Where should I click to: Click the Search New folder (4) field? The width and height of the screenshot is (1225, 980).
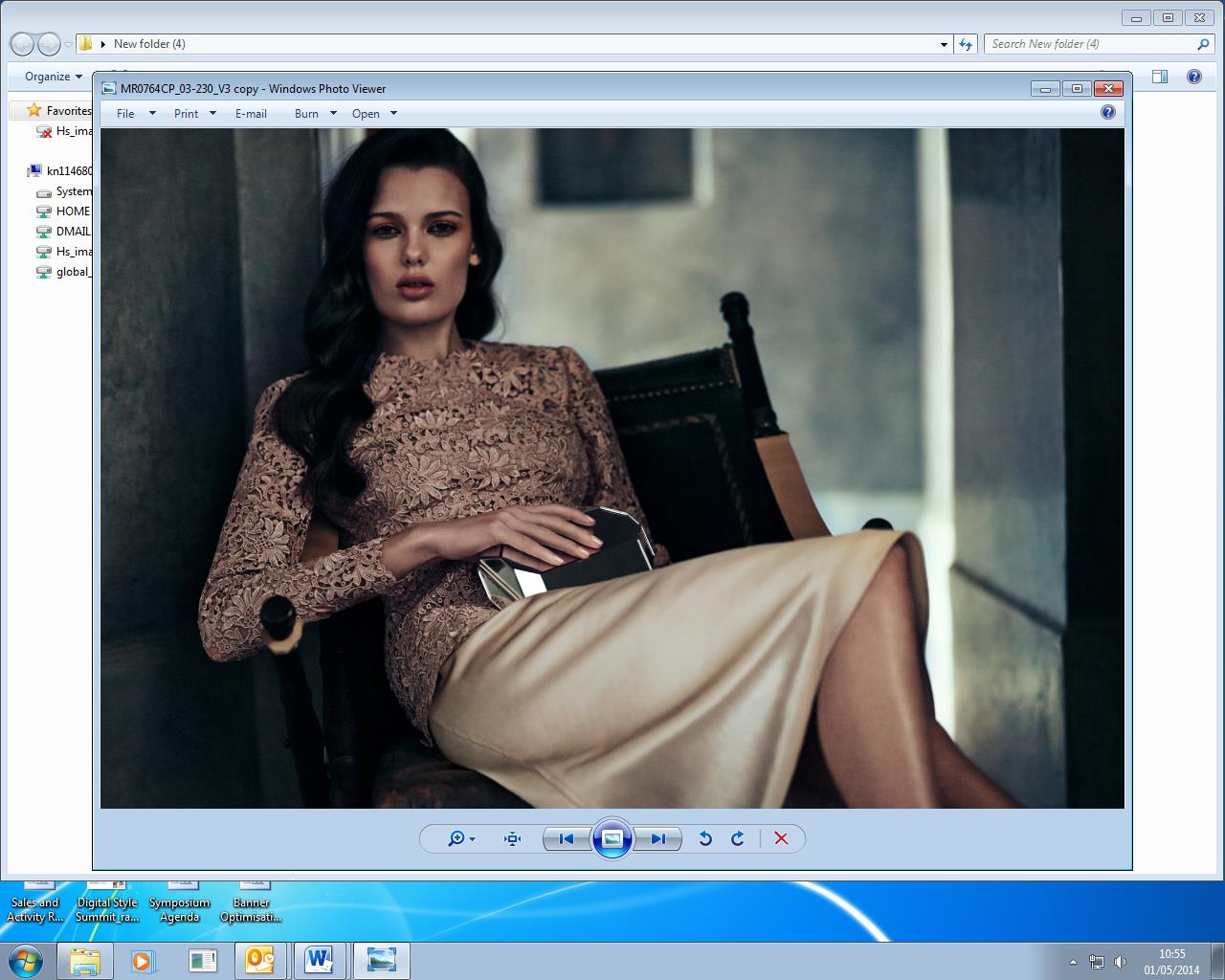coord(1091,44)
